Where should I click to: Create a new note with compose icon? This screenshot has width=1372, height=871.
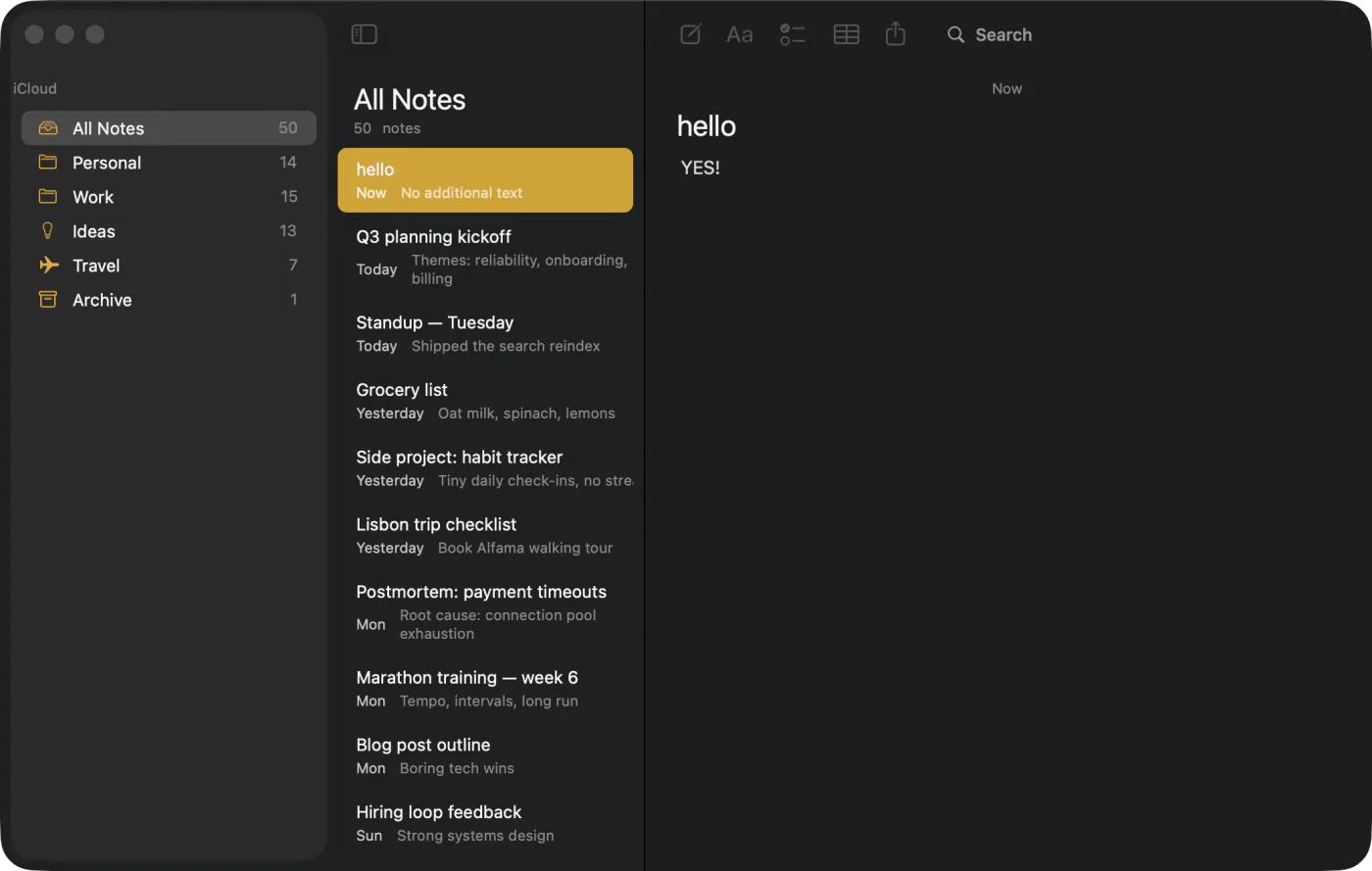tap(691, 34)
